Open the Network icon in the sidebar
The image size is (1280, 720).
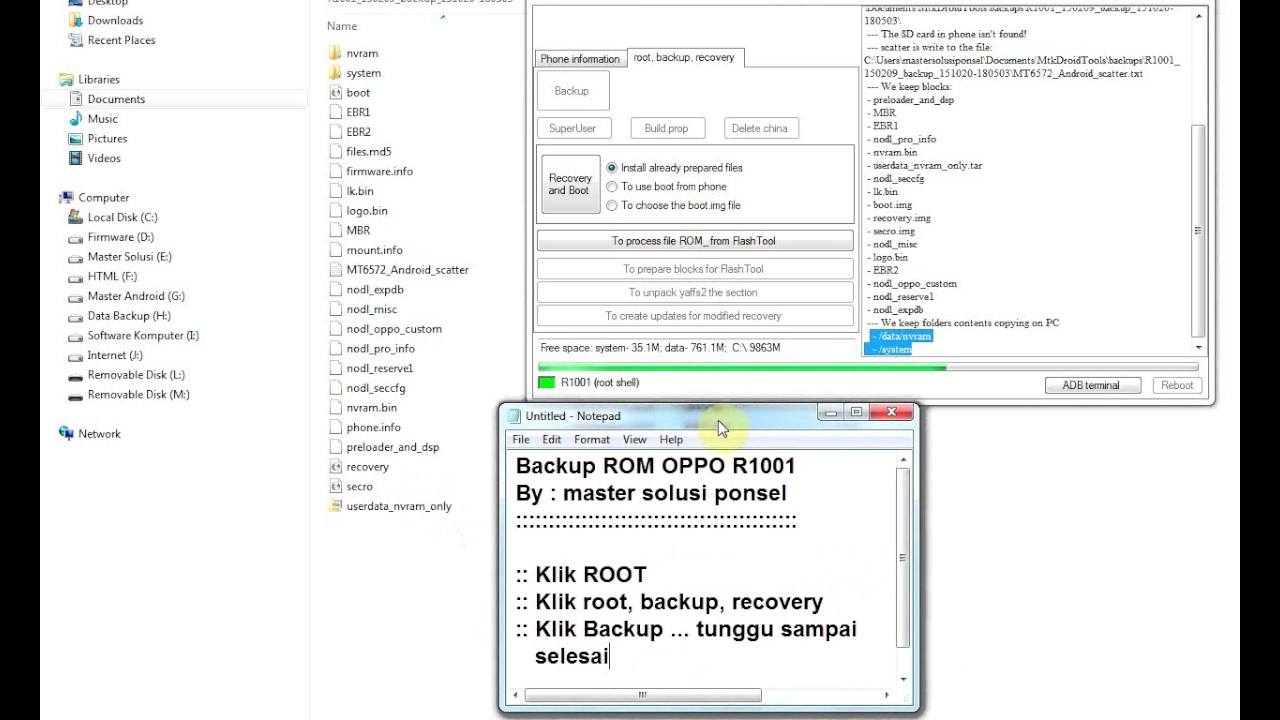[67, 434]
